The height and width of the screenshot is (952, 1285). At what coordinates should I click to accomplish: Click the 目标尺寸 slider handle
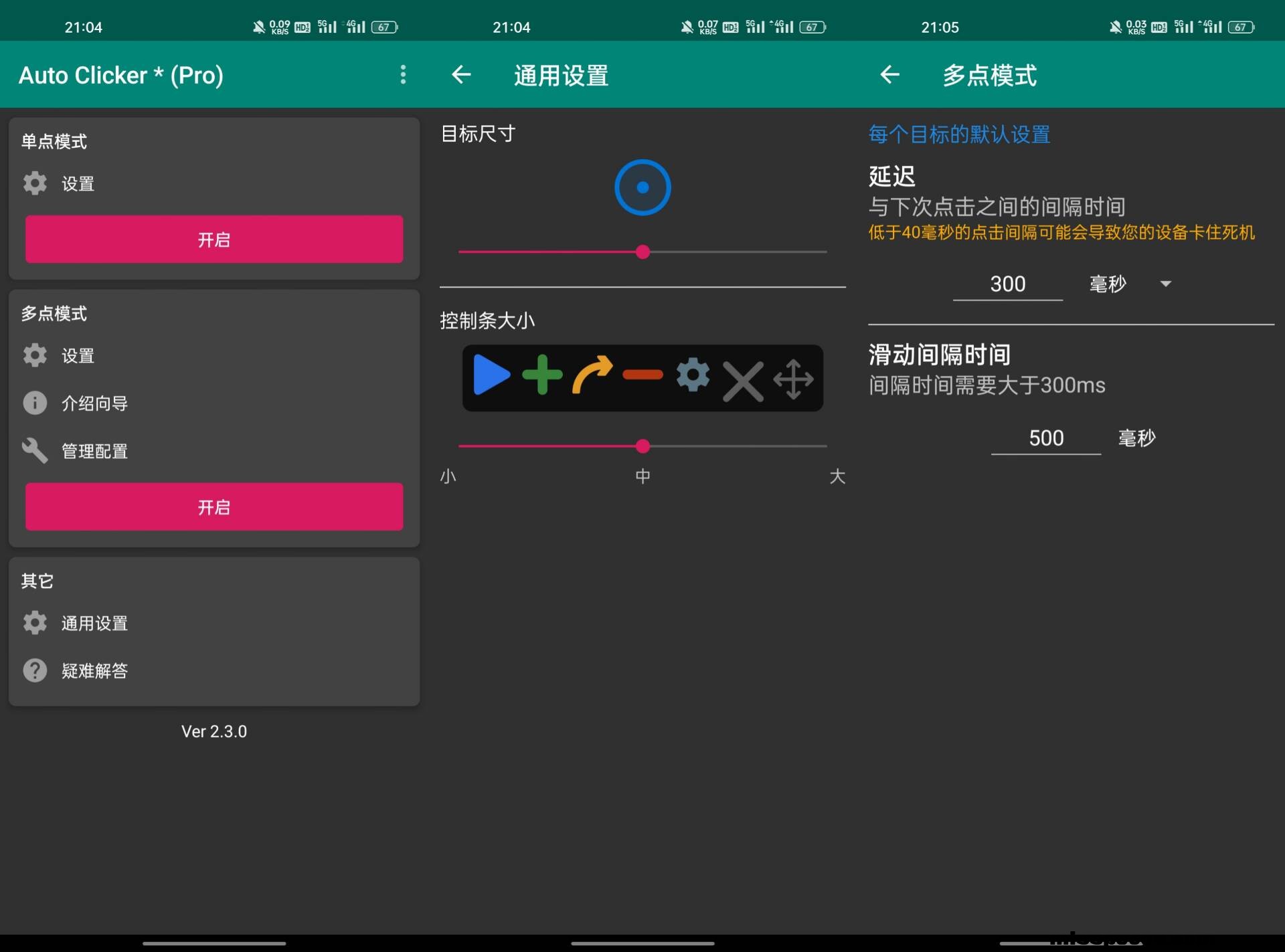coord(642,252)
